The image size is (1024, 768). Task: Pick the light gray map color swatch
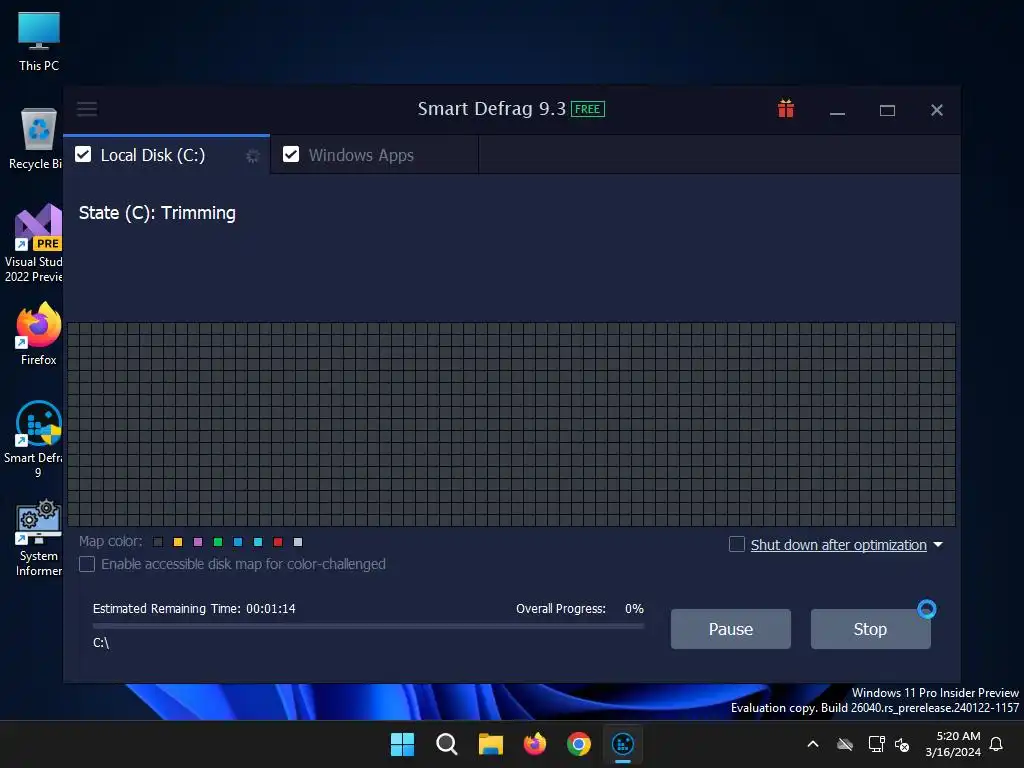click(x=298, y=542)
